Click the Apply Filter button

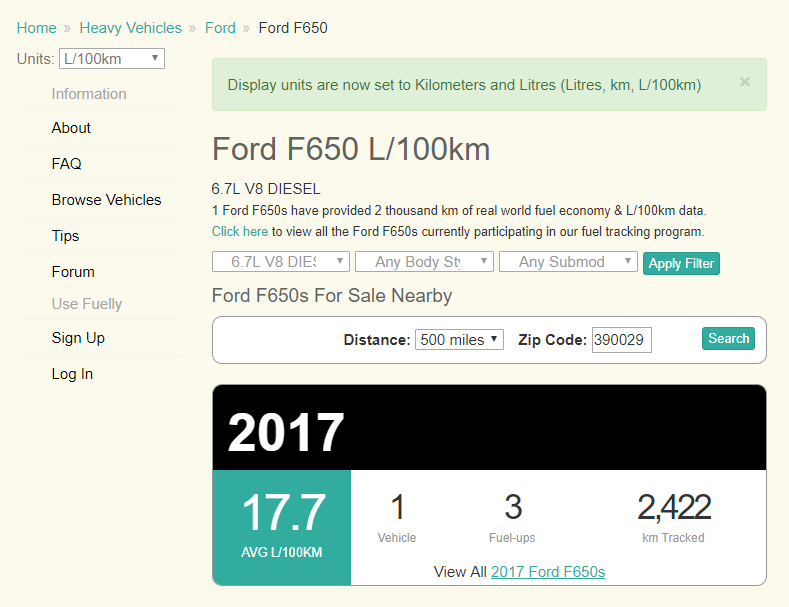click(x=681, y=263)
